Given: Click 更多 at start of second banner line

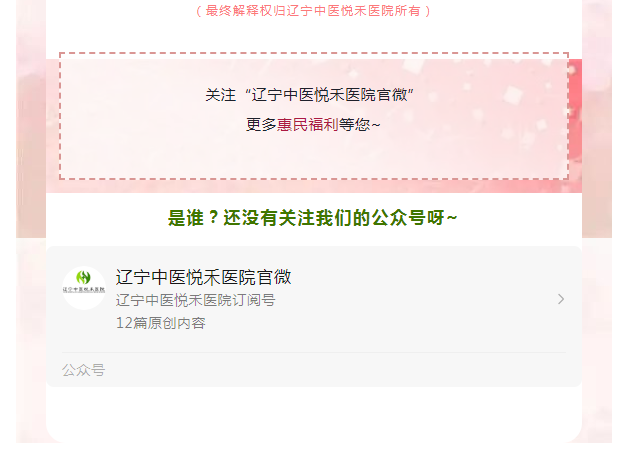Looking at the screenshot, I should click(x=261, y=125).
